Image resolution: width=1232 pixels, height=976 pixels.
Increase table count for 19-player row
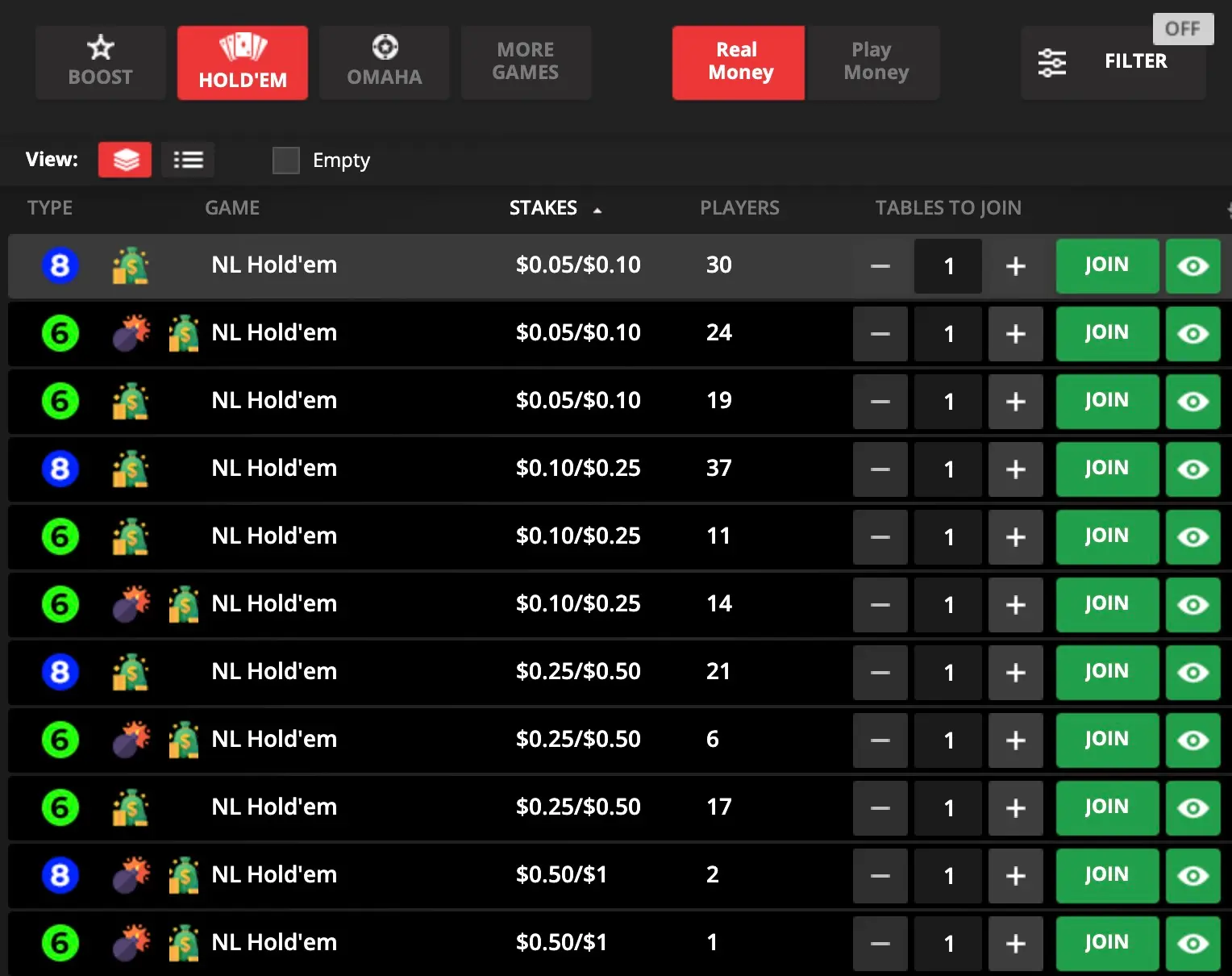pos(1016,401)
